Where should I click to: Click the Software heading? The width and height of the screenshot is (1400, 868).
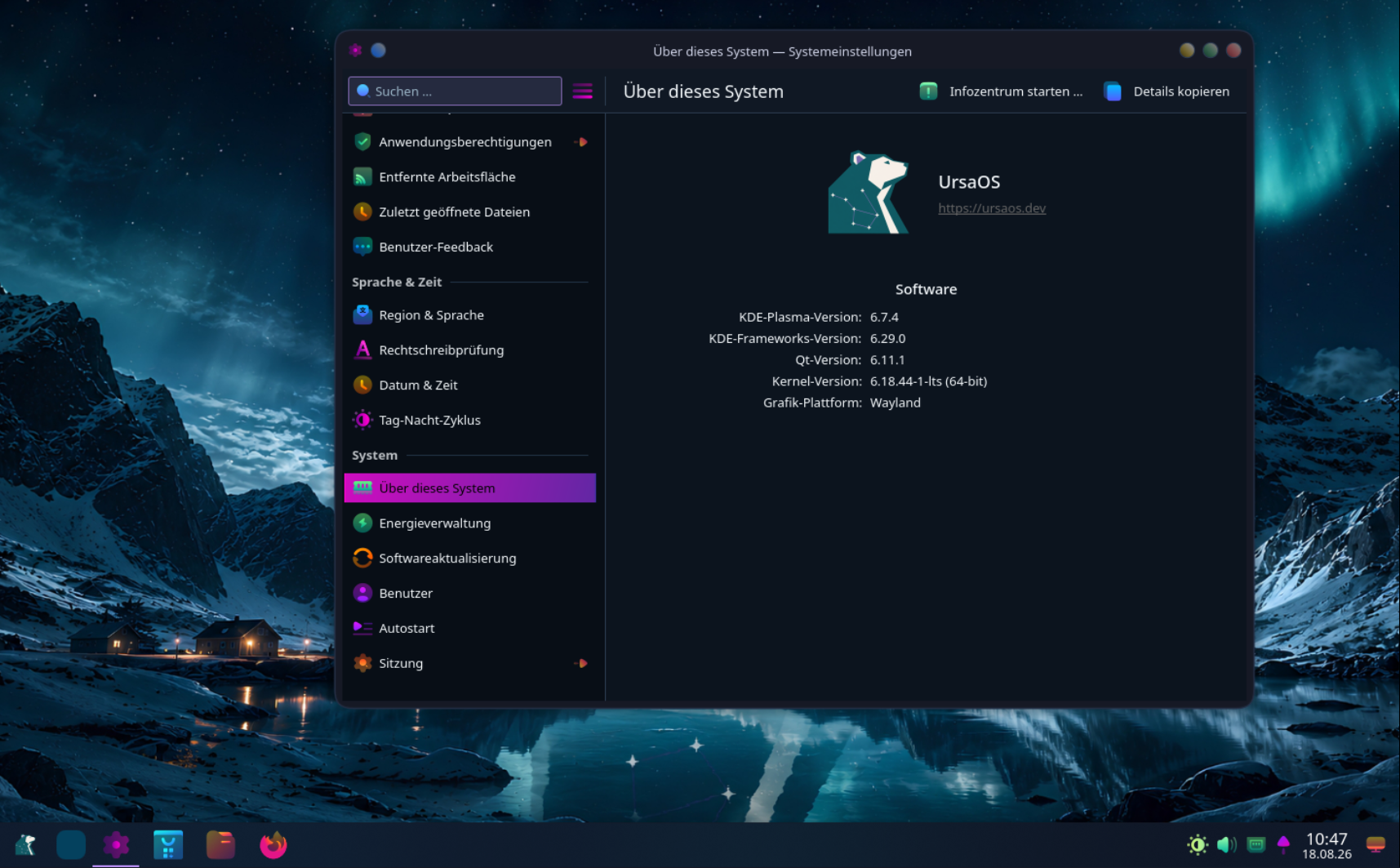926,289
